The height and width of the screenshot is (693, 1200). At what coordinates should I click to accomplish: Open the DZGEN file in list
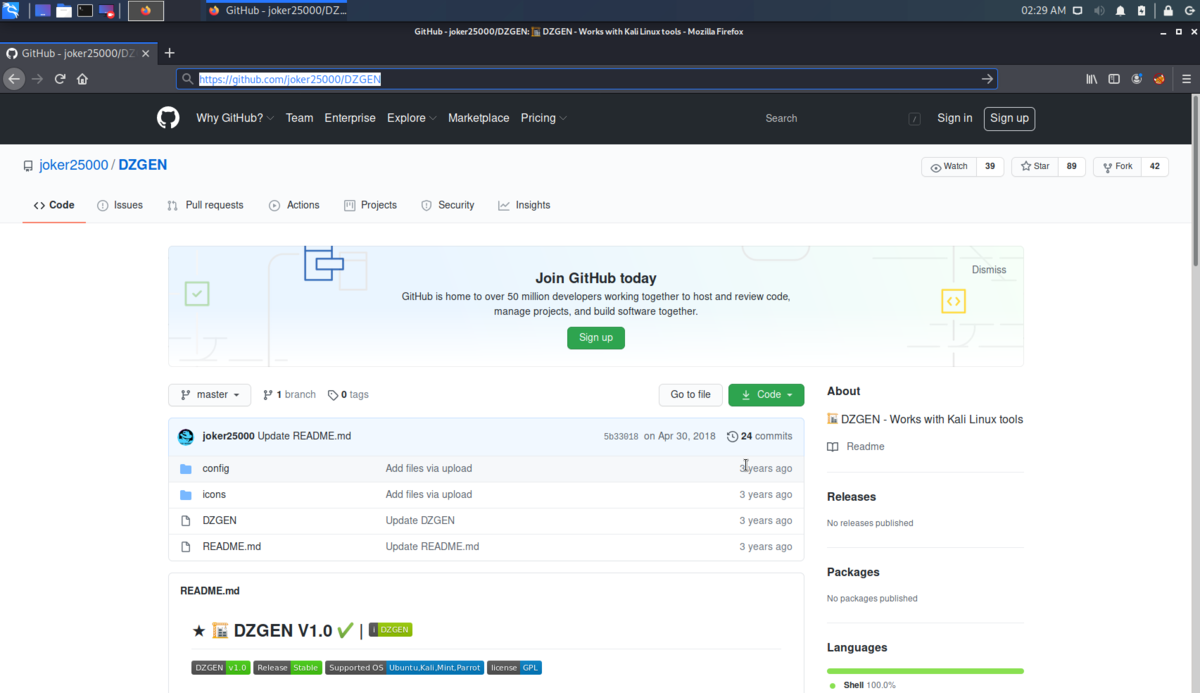219,521
